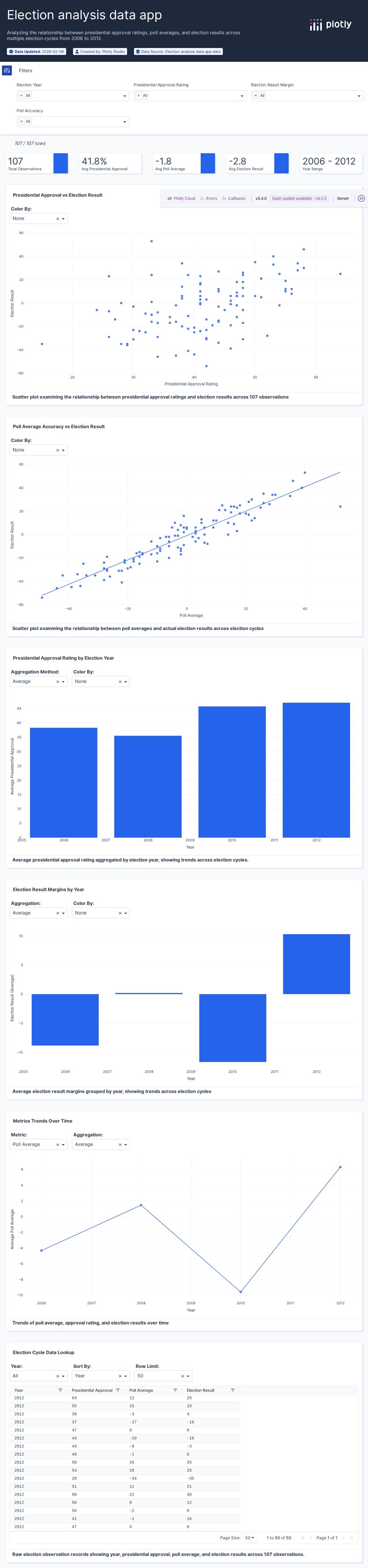Expand Color By dropdown for Poll Average Accuracy

(x=63, y=450)
